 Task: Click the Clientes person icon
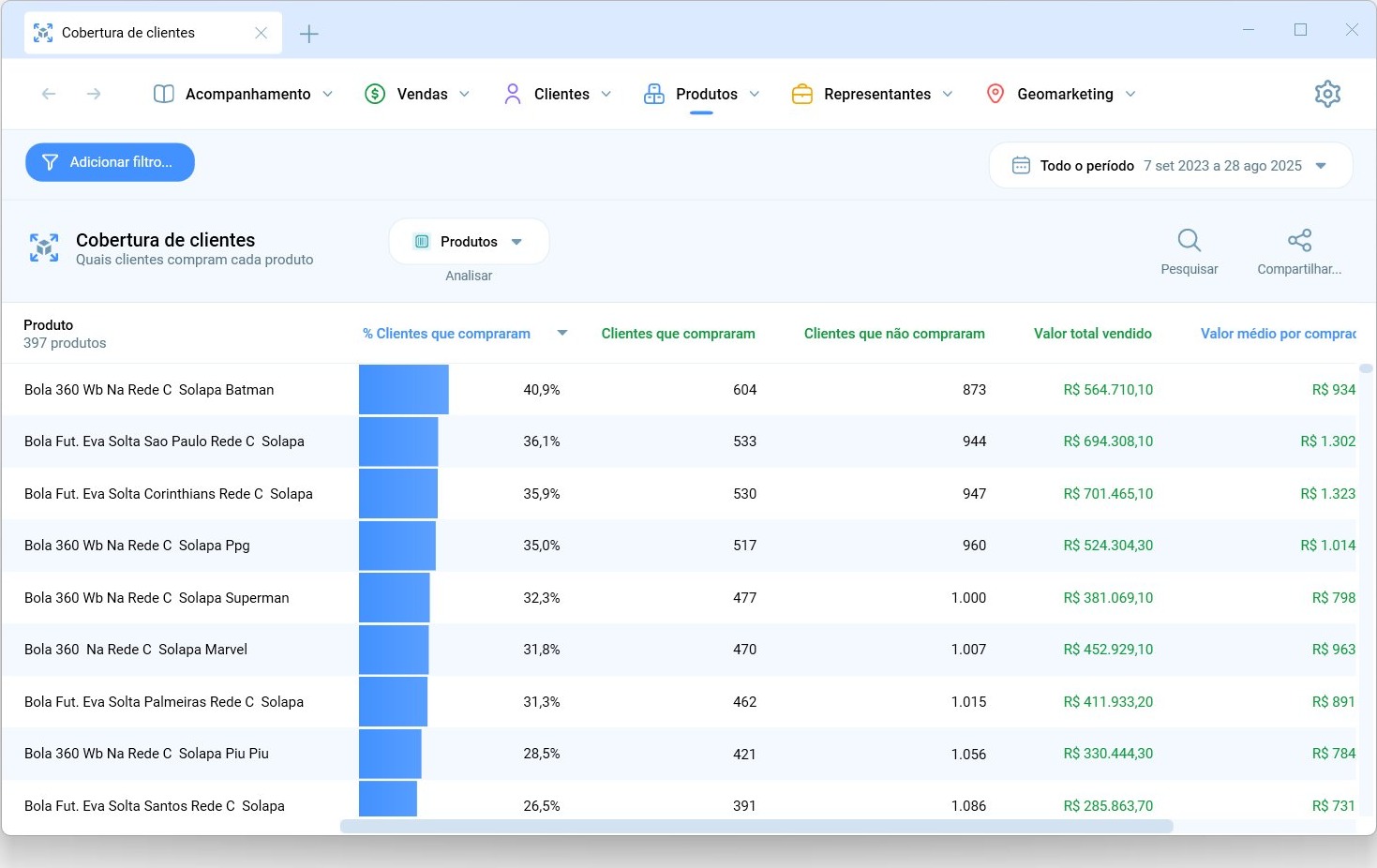(x=513, y=94)
